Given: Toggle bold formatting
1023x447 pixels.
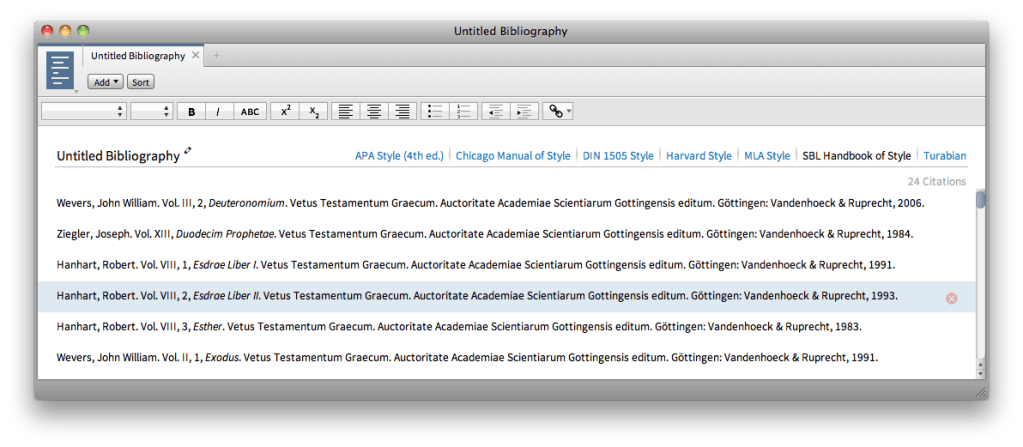Looking at the screenshot, I should 191,112.
